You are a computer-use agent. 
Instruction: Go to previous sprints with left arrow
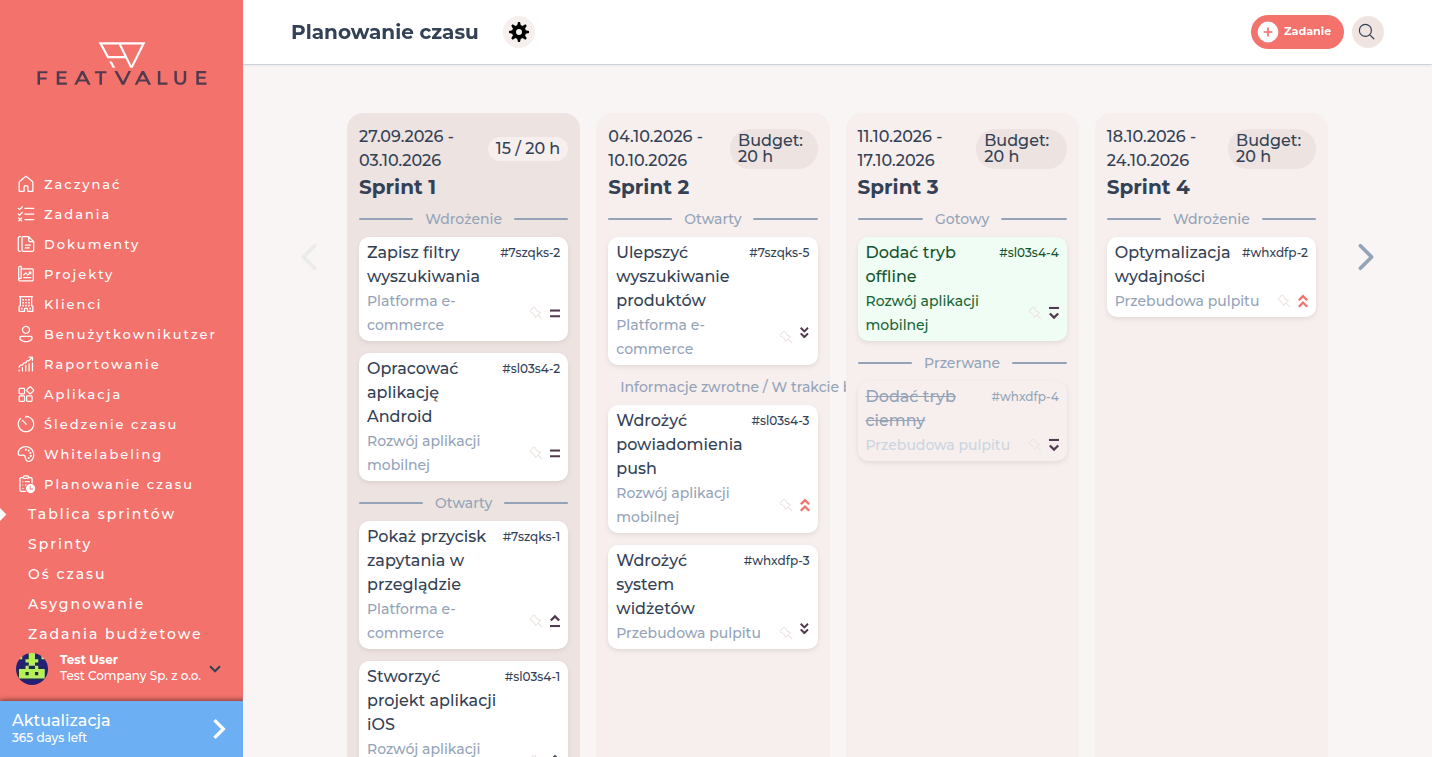(309, 257)
